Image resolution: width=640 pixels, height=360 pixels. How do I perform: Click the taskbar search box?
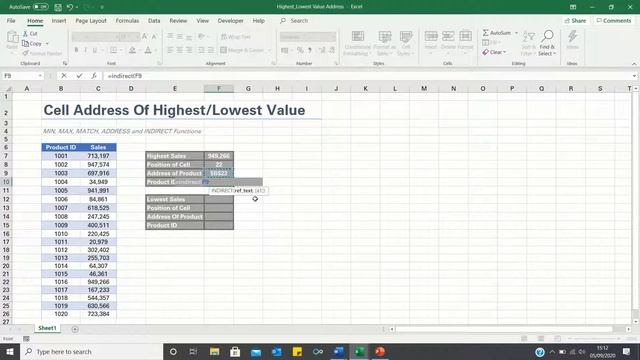[91, 351]
